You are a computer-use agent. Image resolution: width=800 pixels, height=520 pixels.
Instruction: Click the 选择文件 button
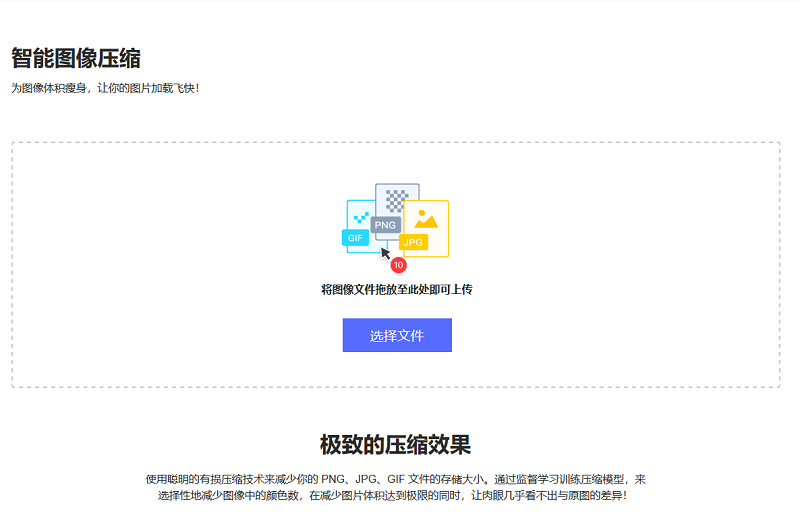tap(397, 335)
